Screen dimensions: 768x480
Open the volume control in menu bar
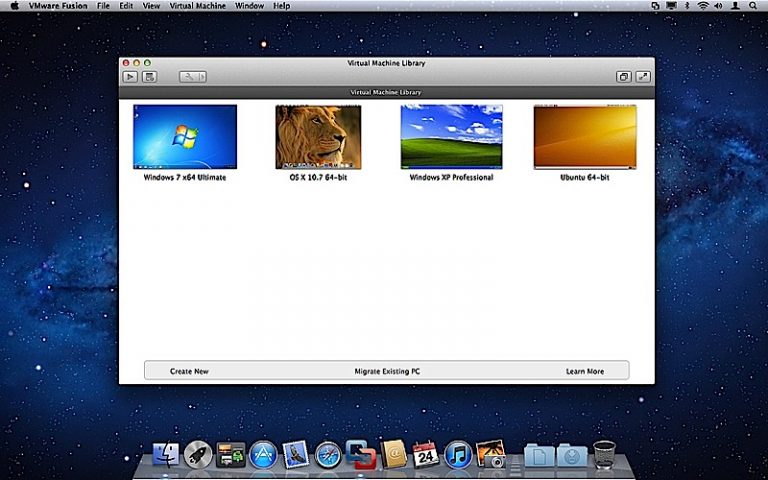coord(719,6)
